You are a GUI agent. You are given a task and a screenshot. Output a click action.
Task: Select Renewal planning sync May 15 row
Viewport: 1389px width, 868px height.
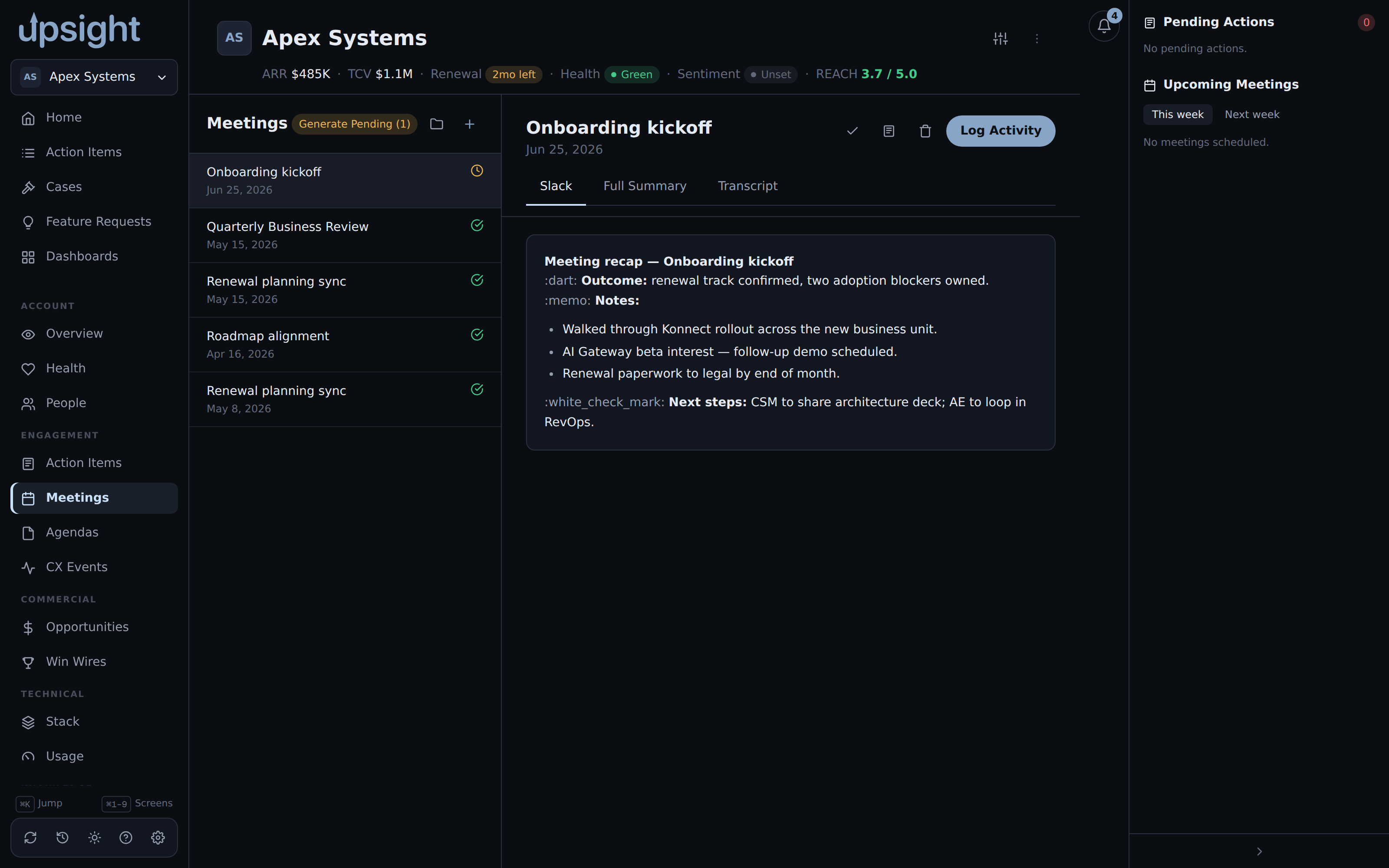click(x=345, y=290)
